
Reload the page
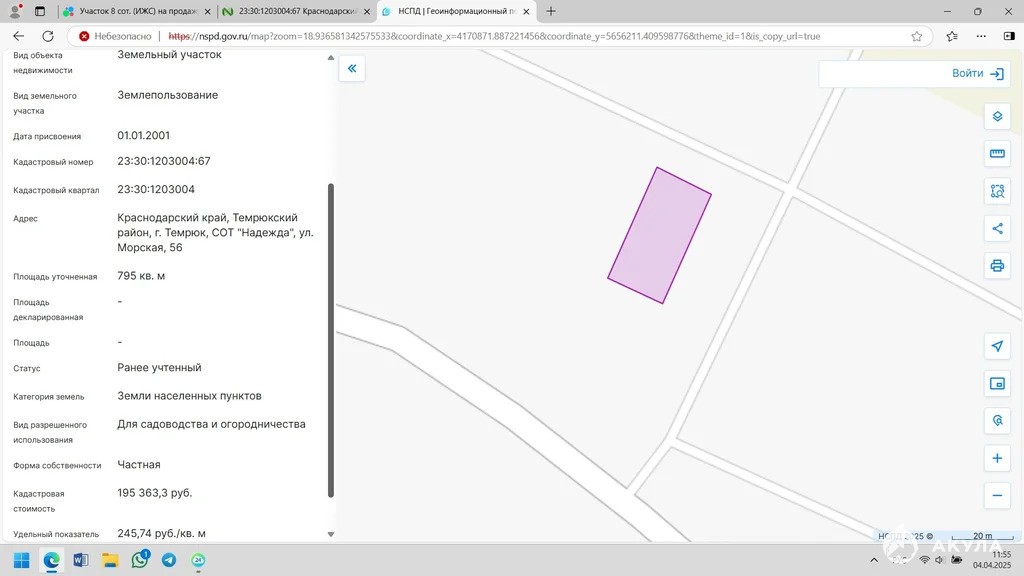pos(48,36)
